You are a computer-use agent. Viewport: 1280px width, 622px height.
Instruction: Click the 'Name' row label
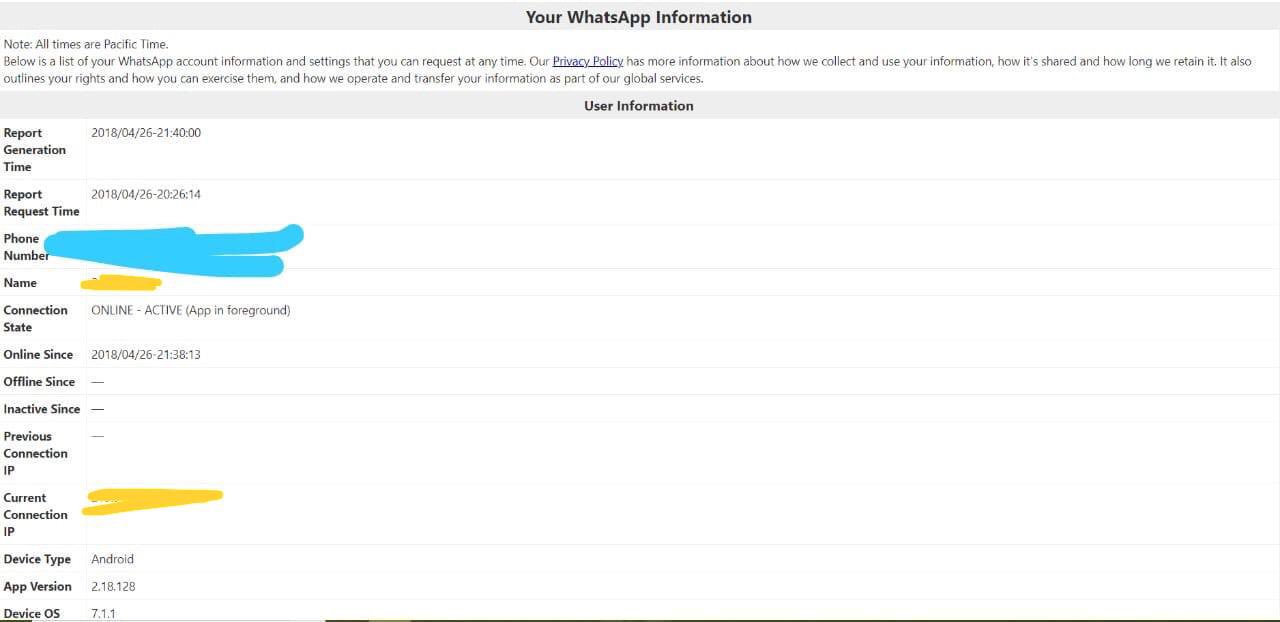[x=20, y=283]
